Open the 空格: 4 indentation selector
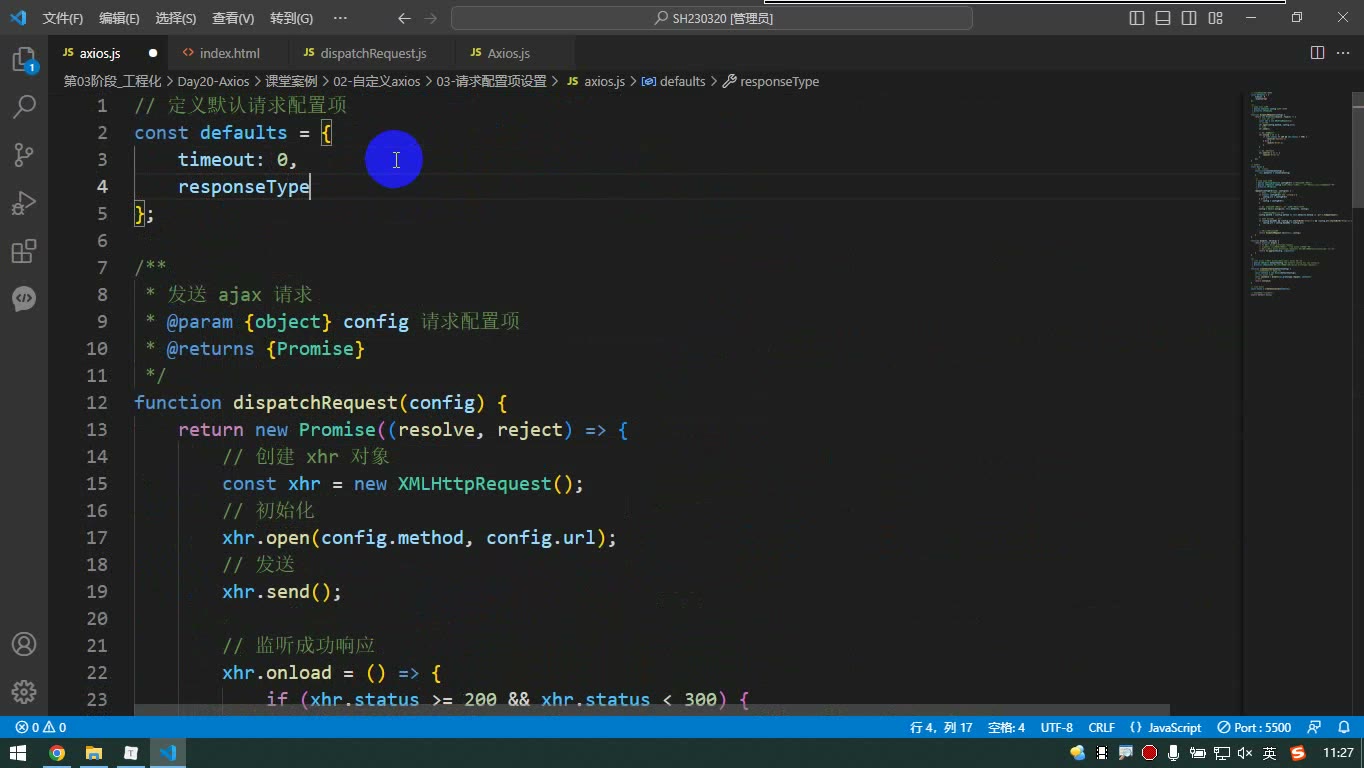This screenshot has height=768, width=1364. (x=1006, y=728)
